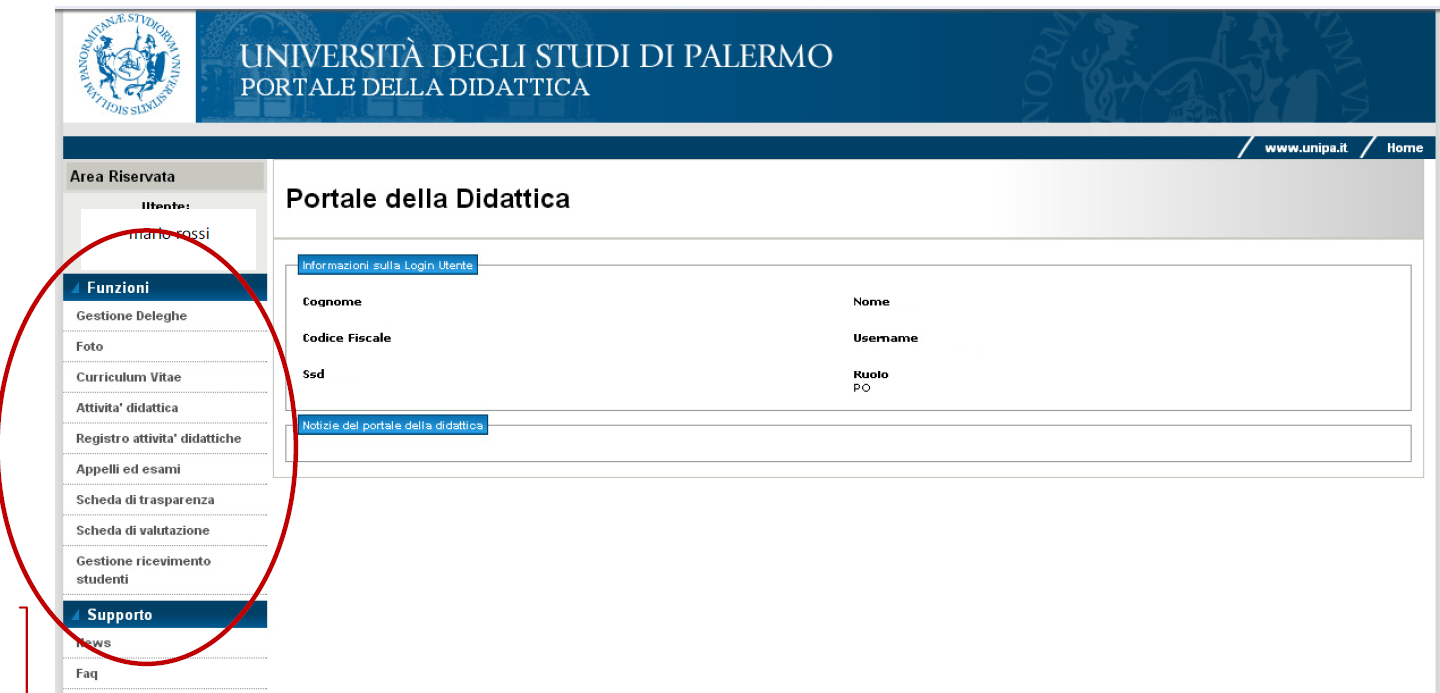This screenshot has height=693, width=1440.
Task: Click the Ruolo field label
Action: pyautogui.click(x=870, y=375)
